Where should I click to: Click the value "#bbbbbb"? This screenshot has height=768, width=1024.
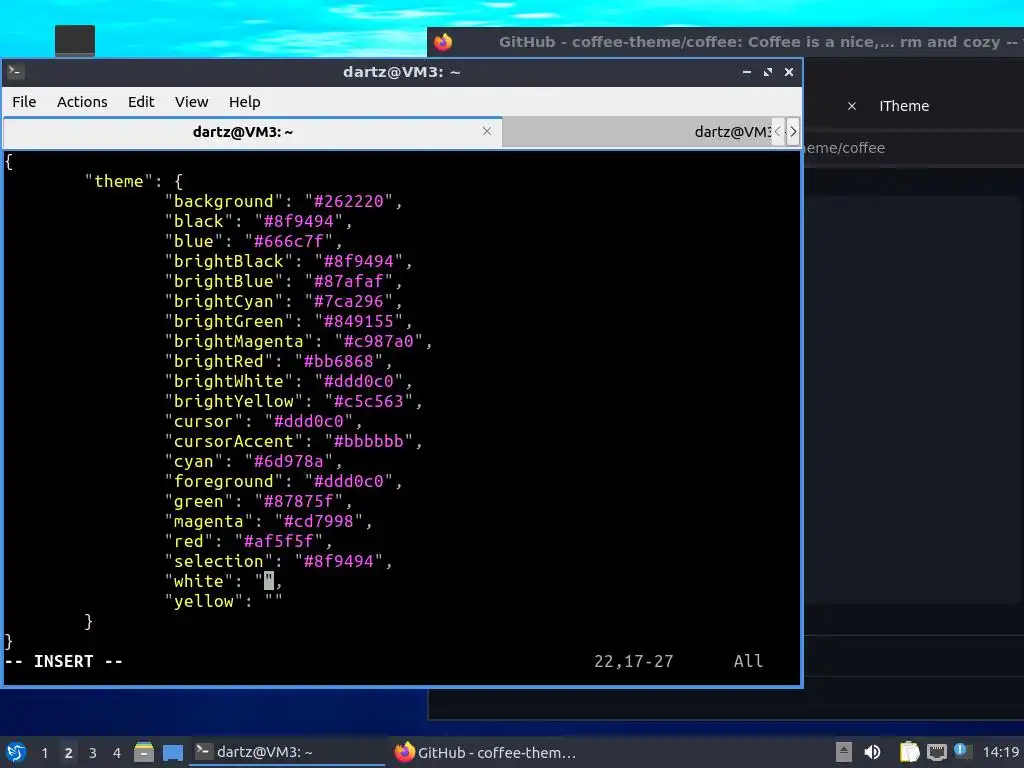[x=369, y=441]
